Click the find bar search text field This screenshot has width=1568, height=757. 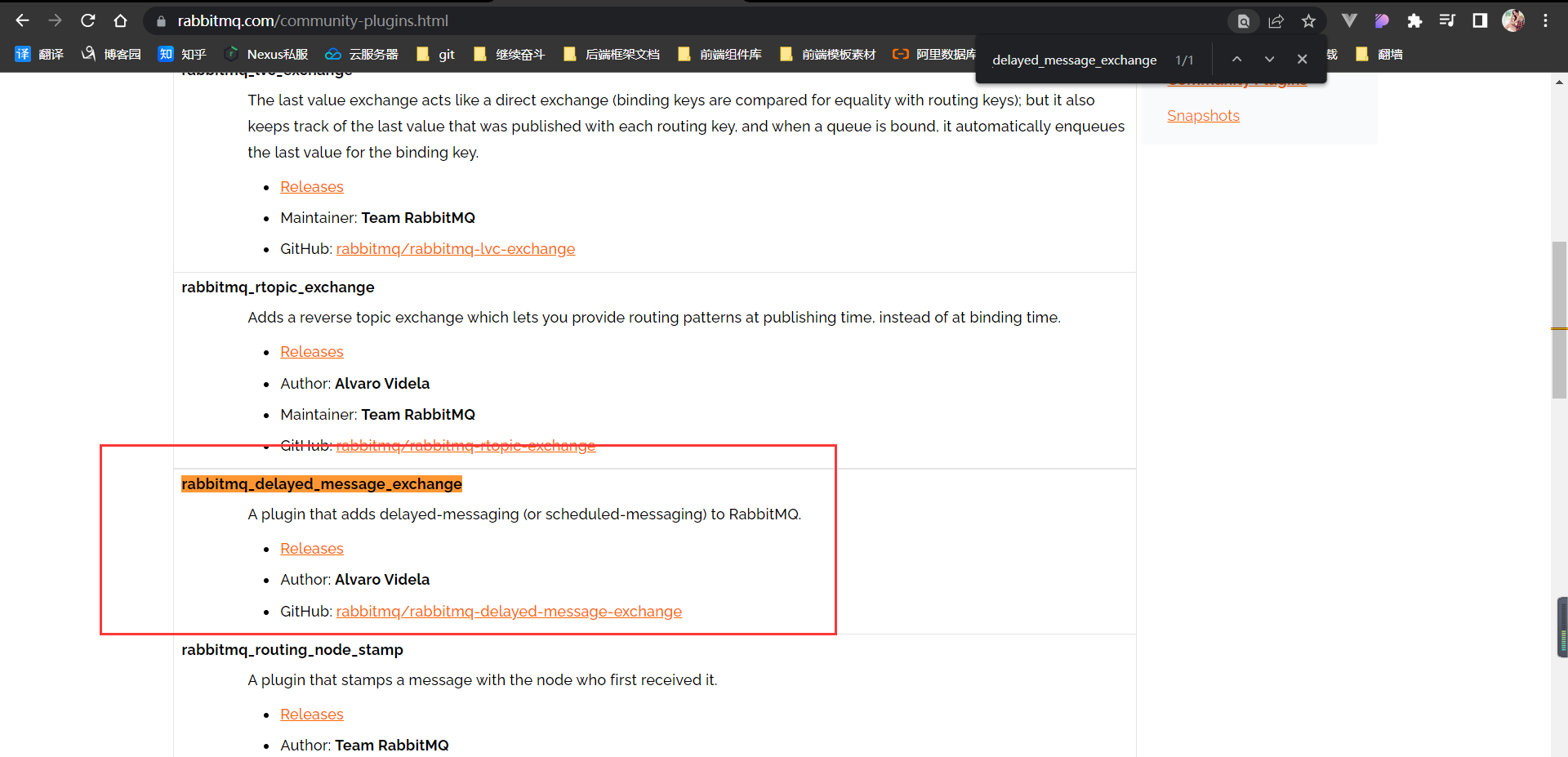[1074, 60]
